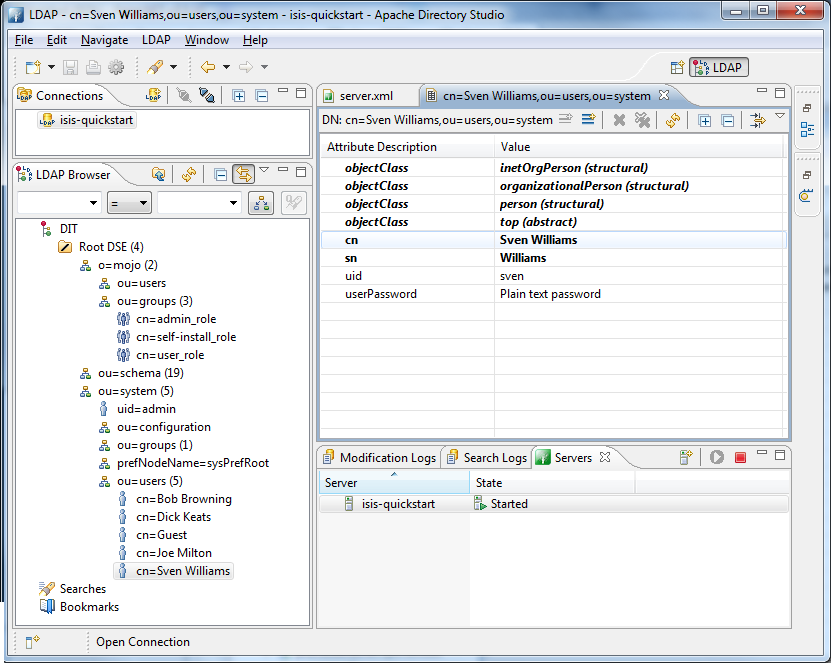Screen dimensions: 831x663
Task: Stop the isis-quickstart server
Action: [x=740, y=456]
